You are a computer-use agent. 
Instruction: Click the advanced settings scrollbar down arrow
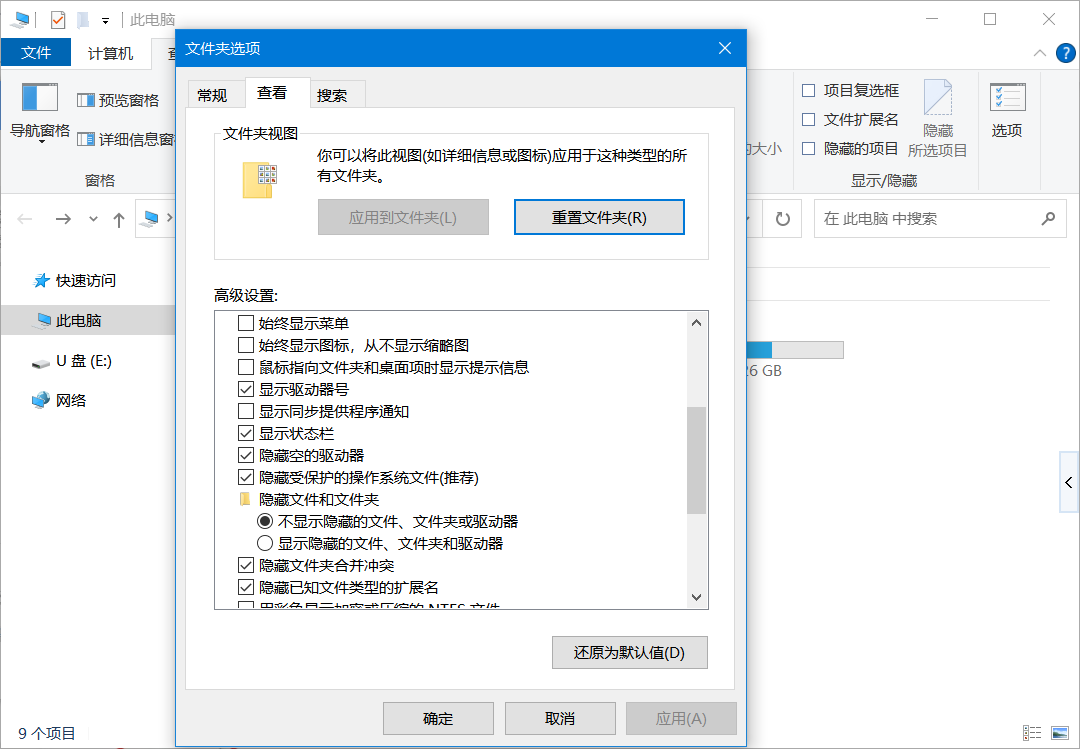point(697,597)
